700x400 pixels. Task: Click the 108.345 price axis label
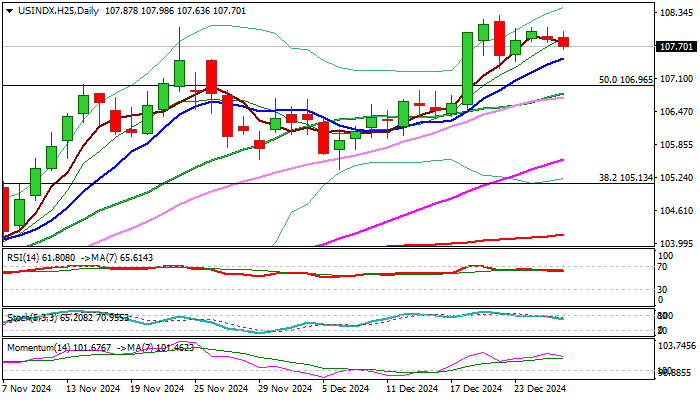(x=677, y=14)
